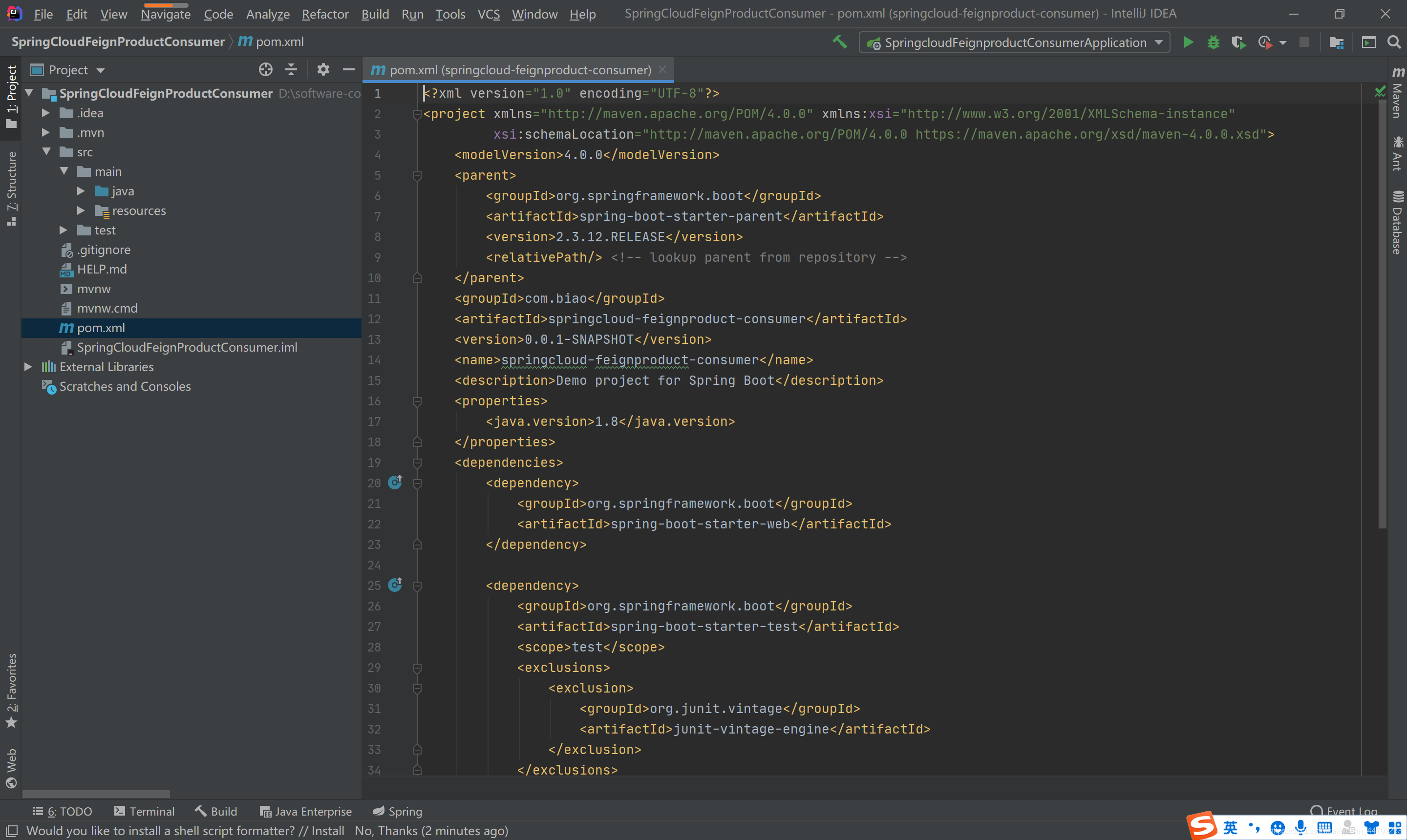Toggle tool window bars icon in status bar
The image size is (1407, 840).
pos(11,830)
